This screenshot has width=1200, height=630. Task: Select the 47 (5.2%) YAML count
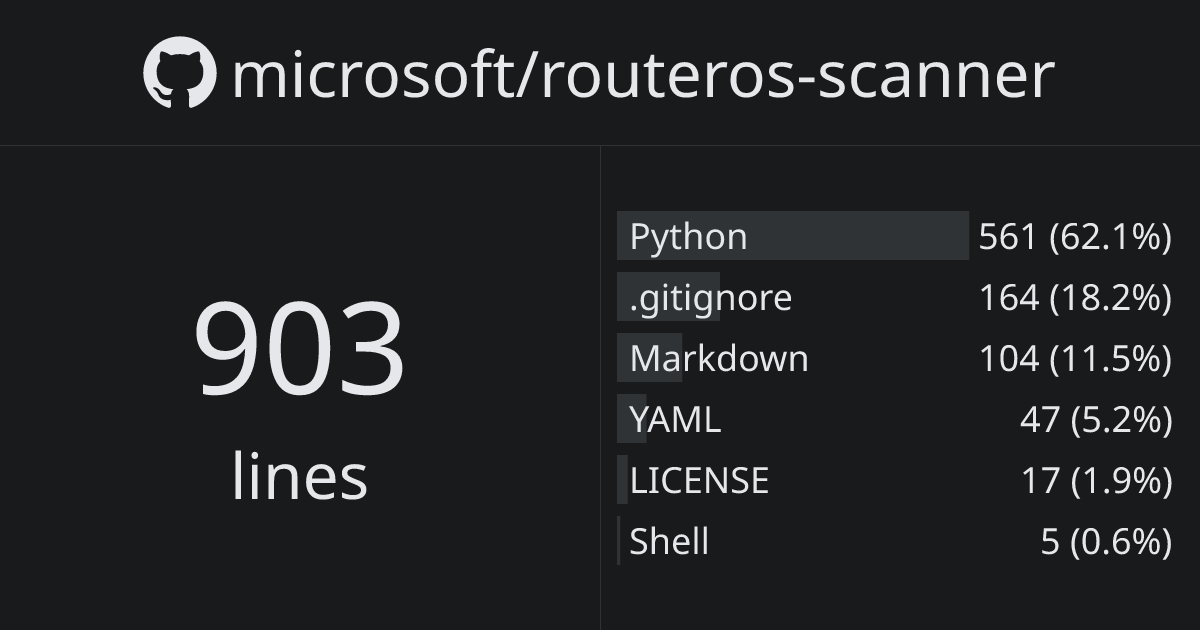click(x=1095, y=419)
